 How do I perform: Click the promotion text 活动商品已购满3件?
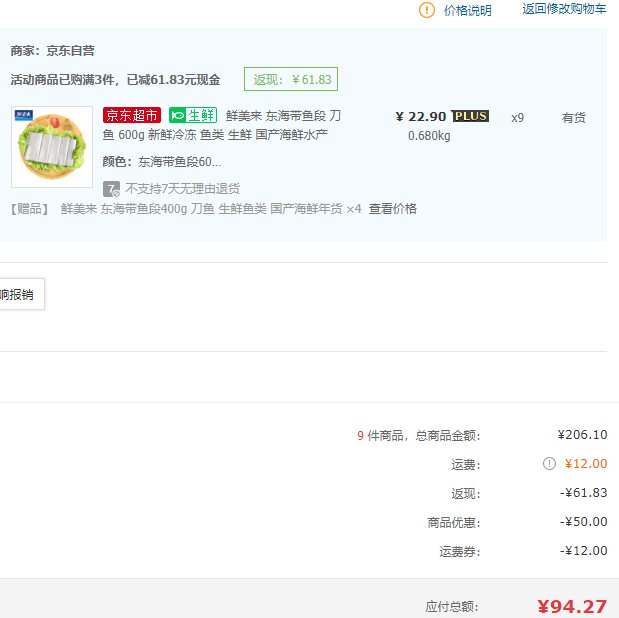point(62,80)
